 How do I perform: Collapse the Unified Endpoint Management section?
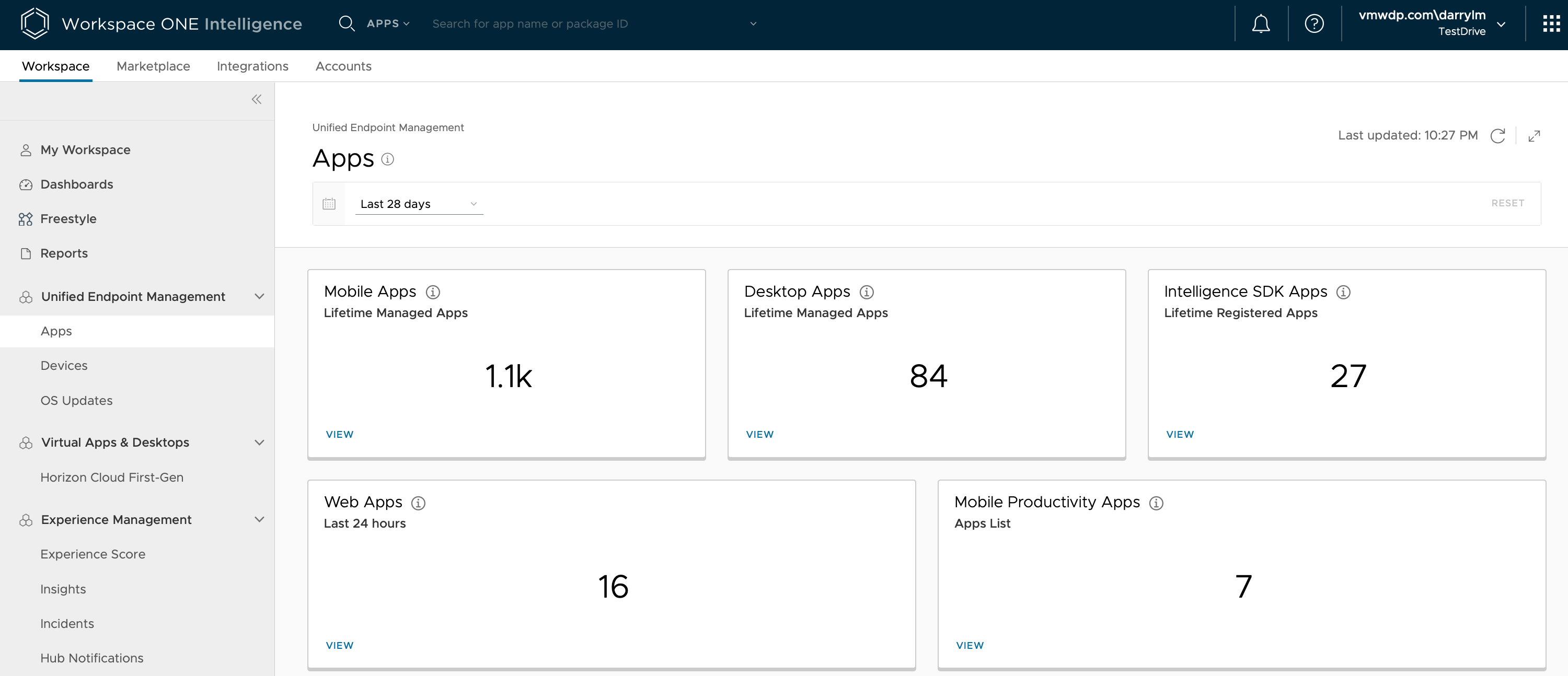click(x=259, y=296)
